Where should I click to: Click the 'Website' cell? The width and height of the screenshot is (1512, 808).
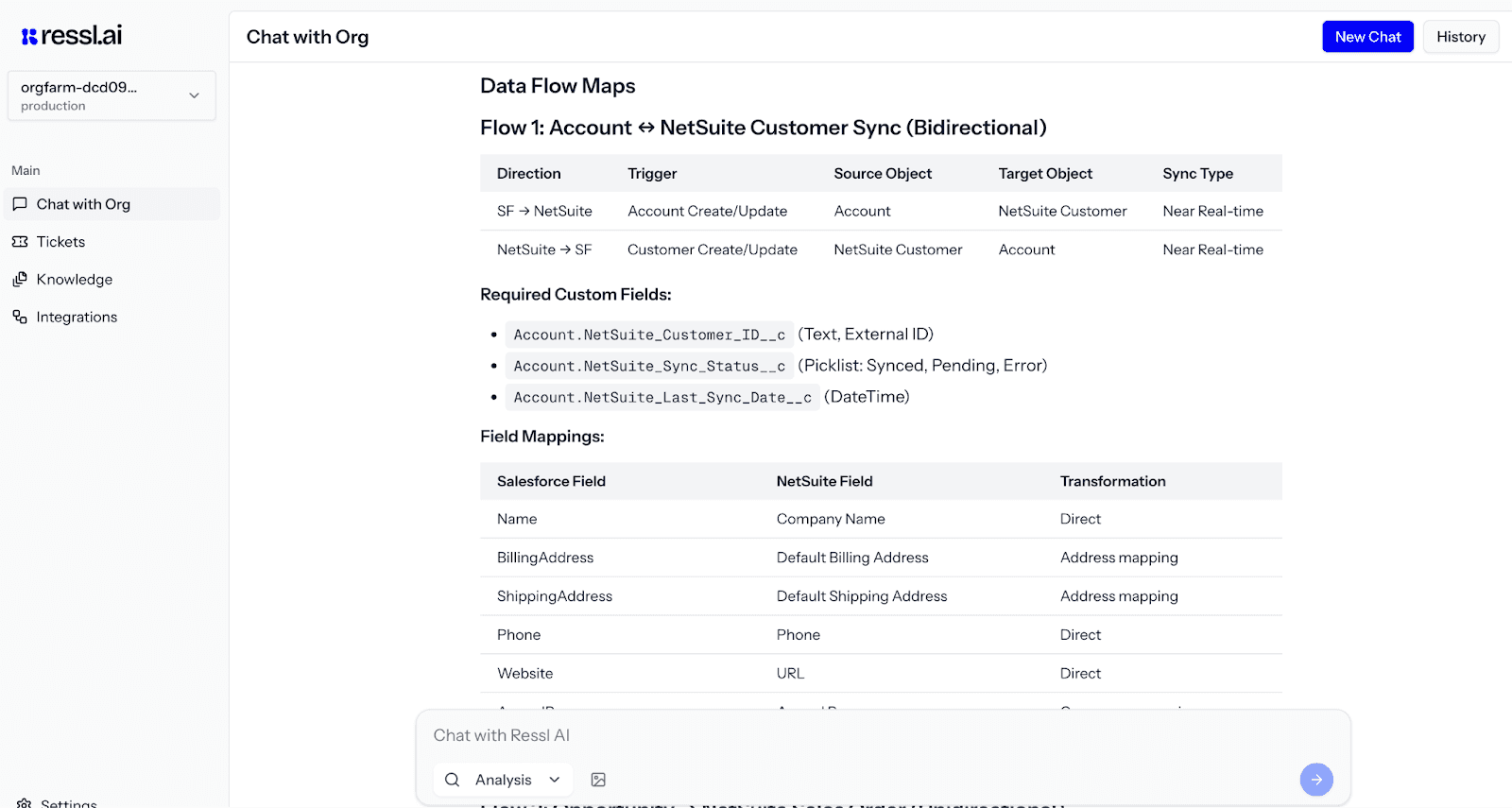point(525,674)
